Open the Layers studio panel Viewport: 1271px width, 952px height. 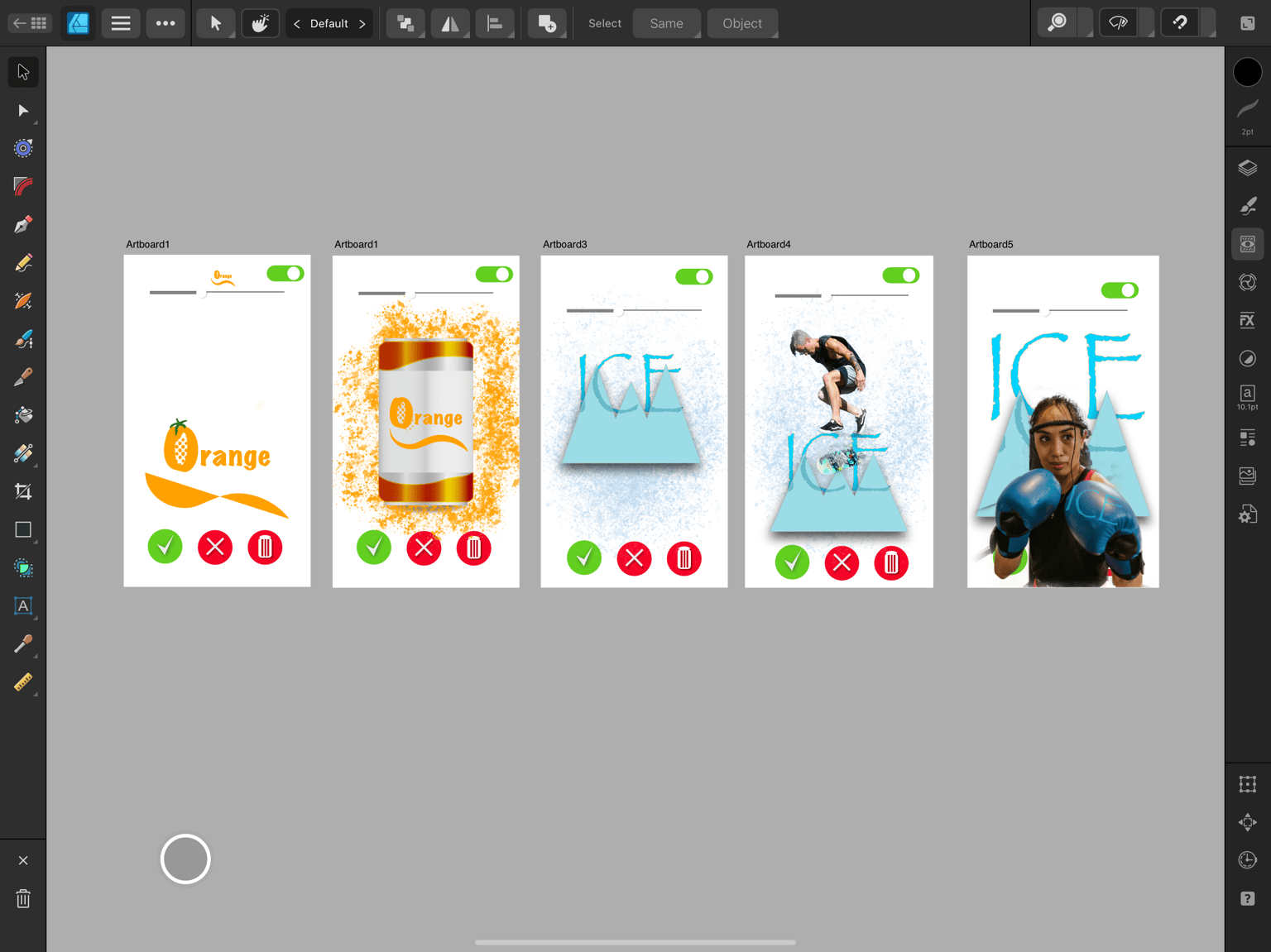[x=1248, y=168]
